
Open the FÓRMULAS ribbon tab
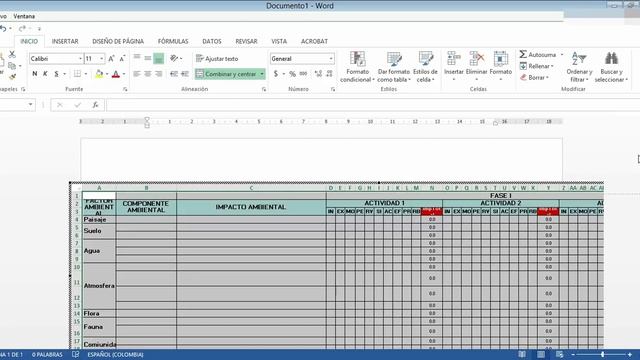click(x=173, y=41)
